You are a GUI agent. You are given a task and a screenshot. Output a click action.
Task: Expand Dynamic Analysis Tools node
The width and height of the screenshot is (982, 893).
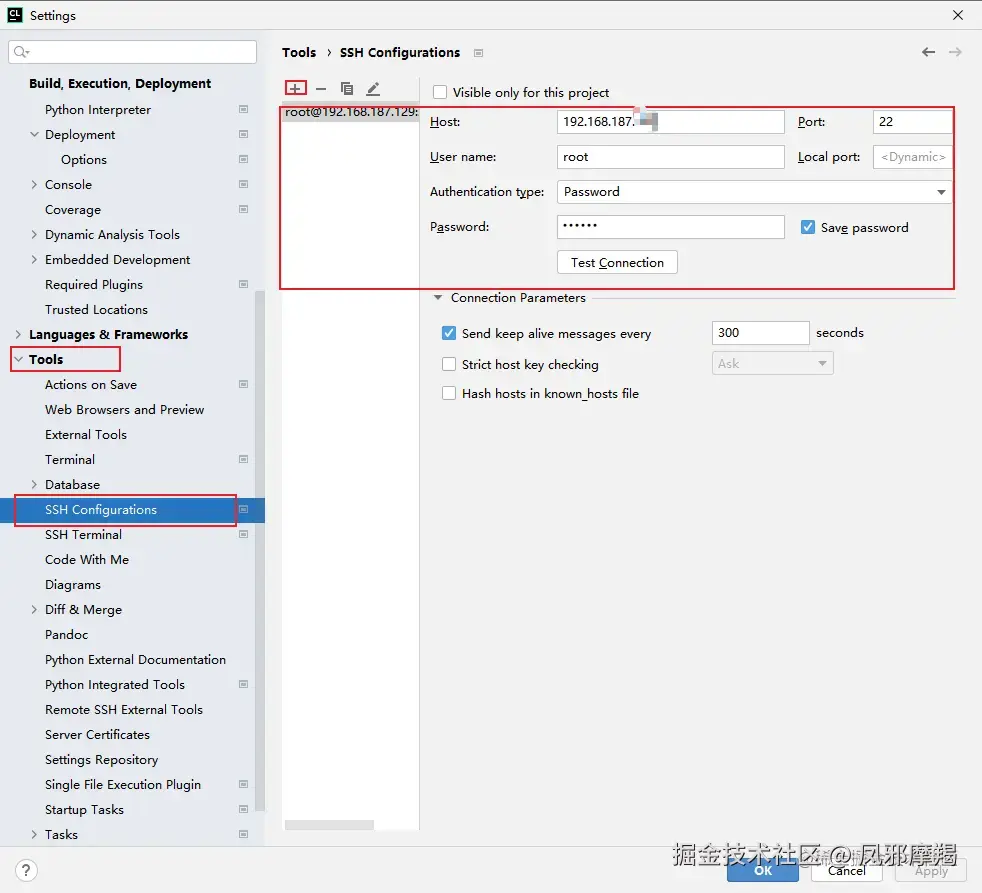pos(34,234)
